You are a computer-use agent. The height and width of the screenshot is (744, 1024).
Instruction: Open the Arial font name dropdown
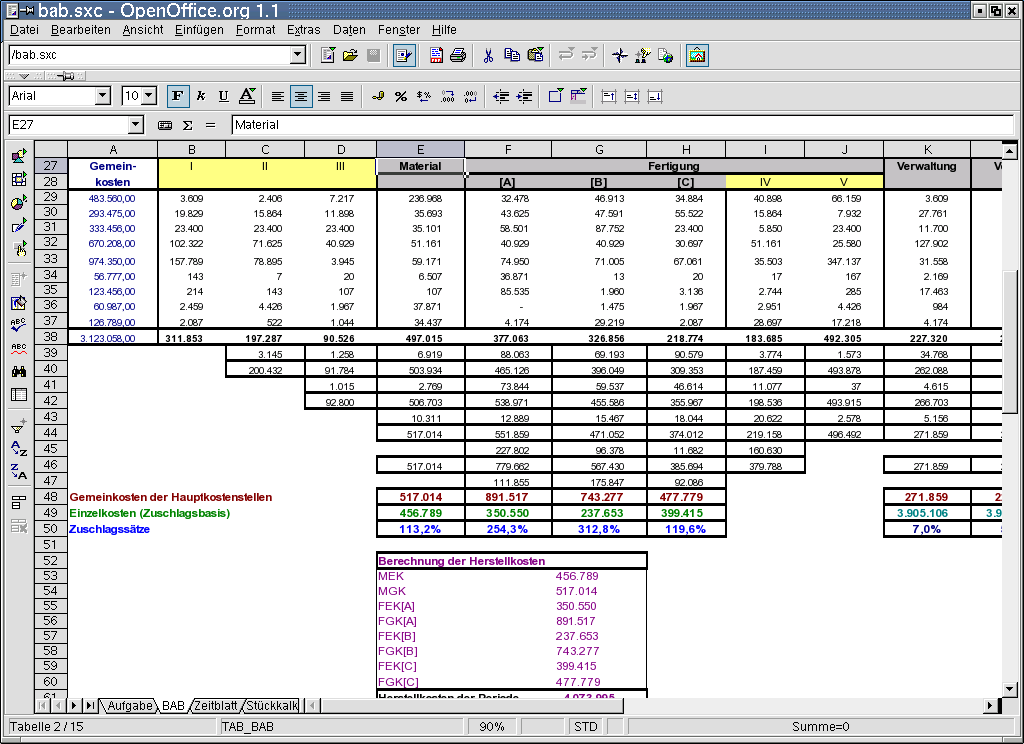[102, 96]
